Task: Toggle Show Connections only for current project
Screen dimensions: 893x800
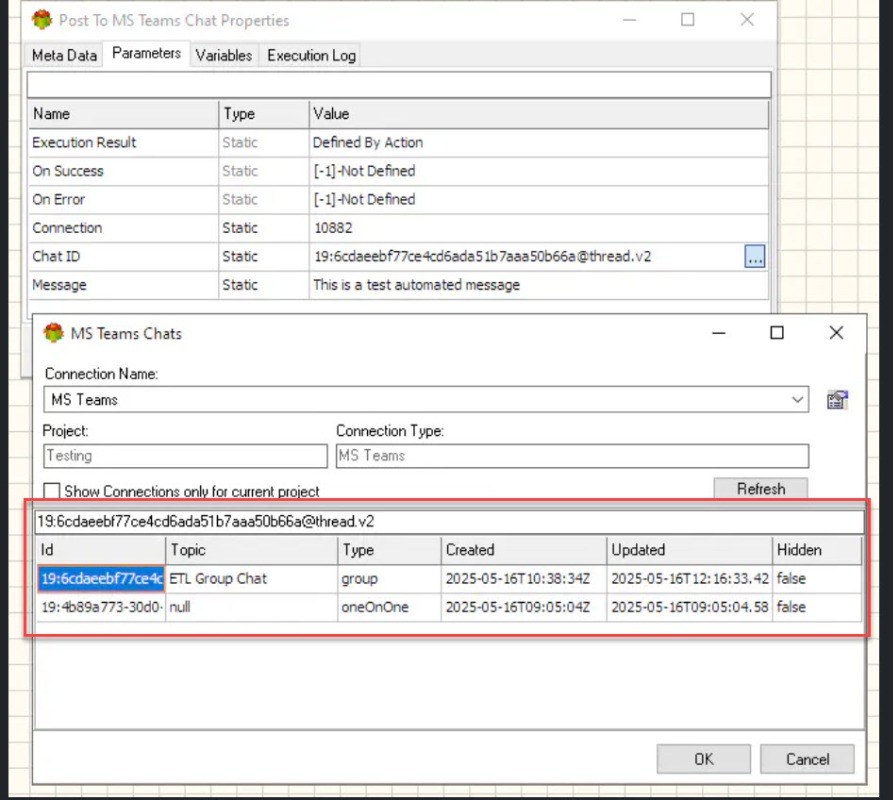Action: (x=52, y=491)
